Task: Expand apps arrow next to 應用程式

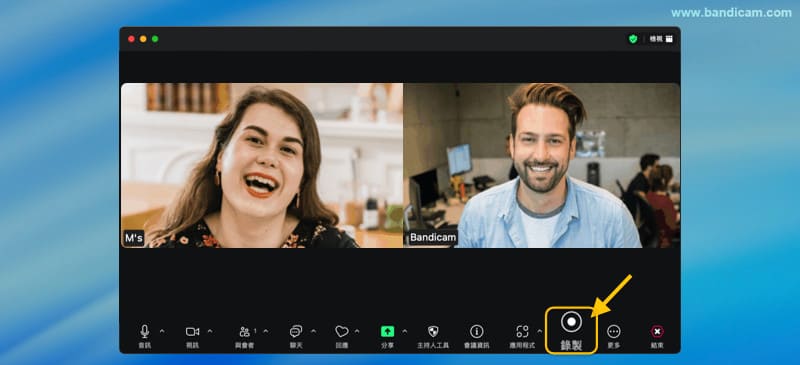Action: (539, 331)
